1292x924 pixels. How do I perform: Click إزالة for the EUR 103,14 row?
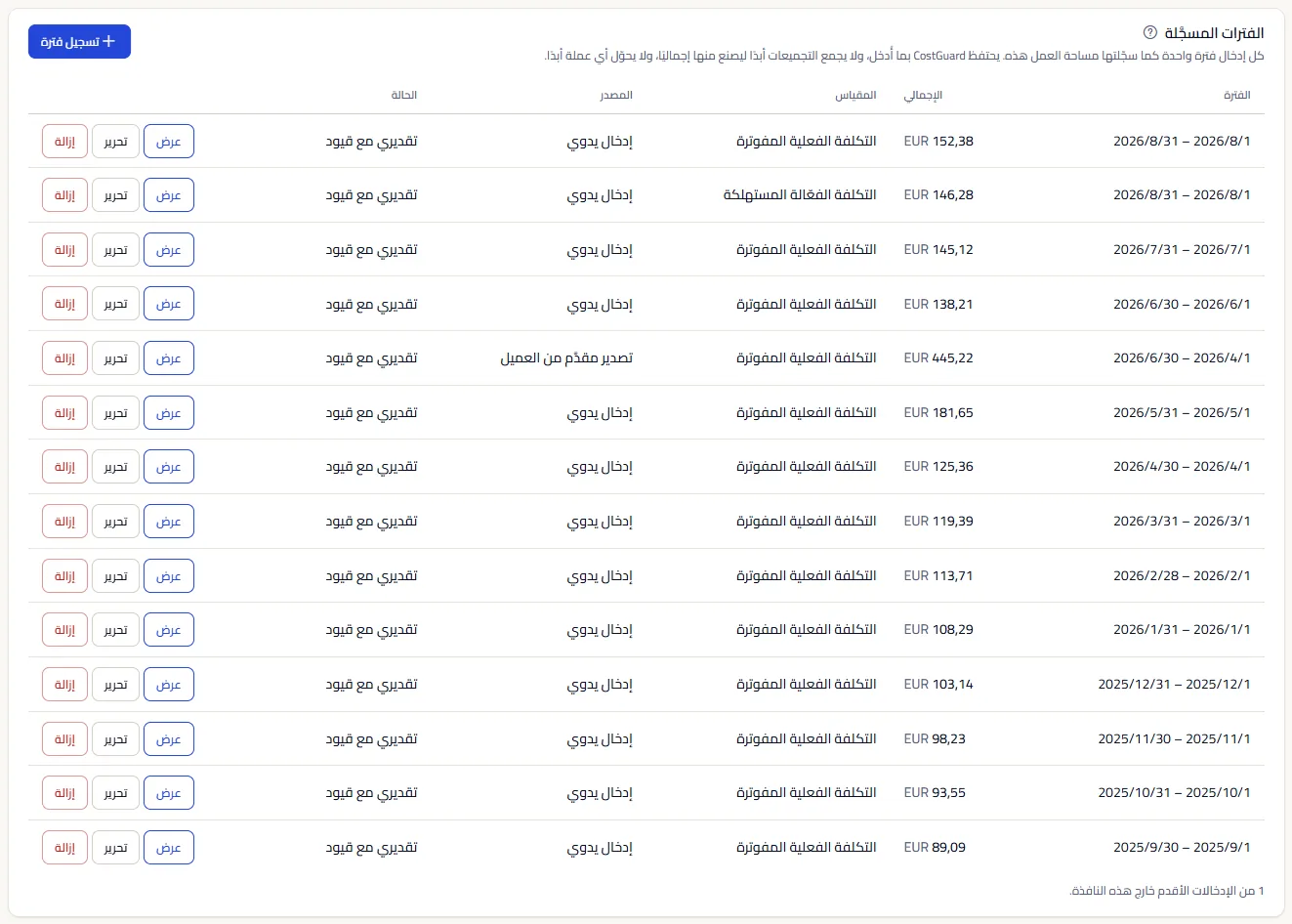click(64, 685)
